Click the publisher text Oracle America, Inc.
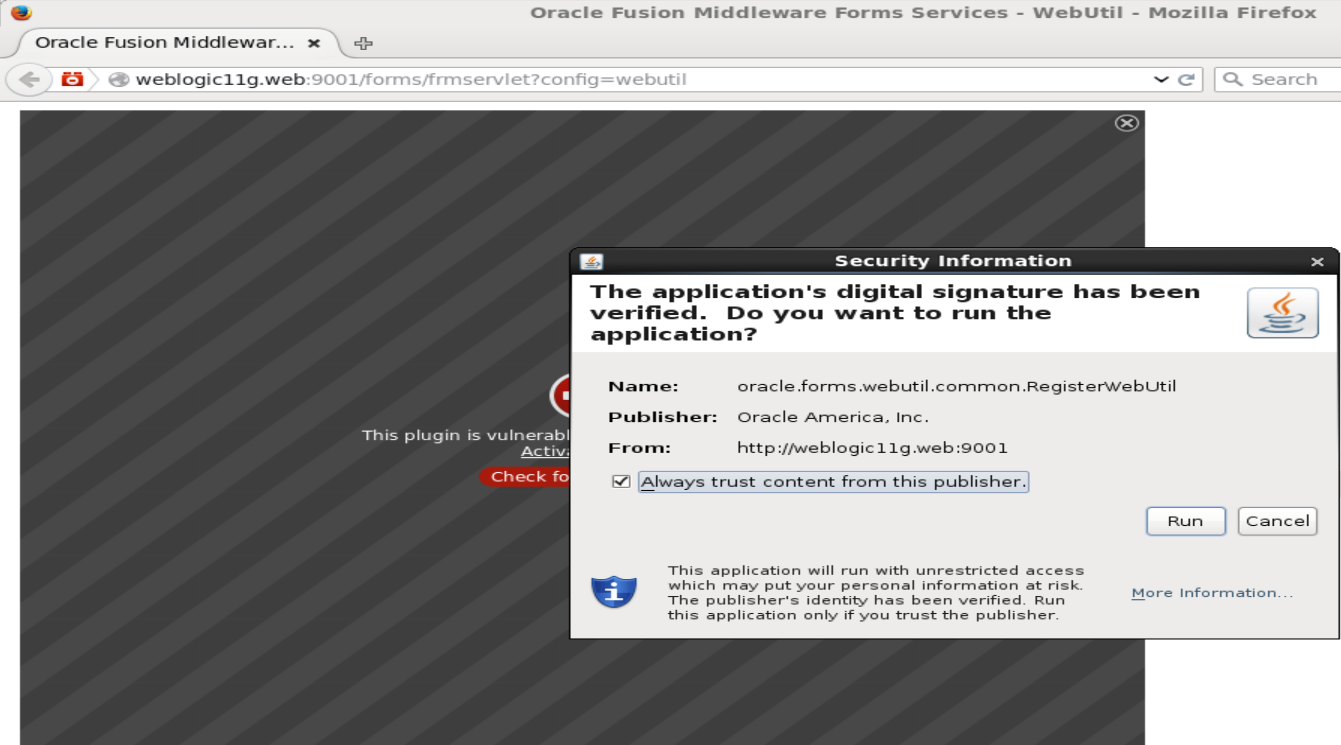The height and width of the screenshot is (745, 1341). (833, 417)
